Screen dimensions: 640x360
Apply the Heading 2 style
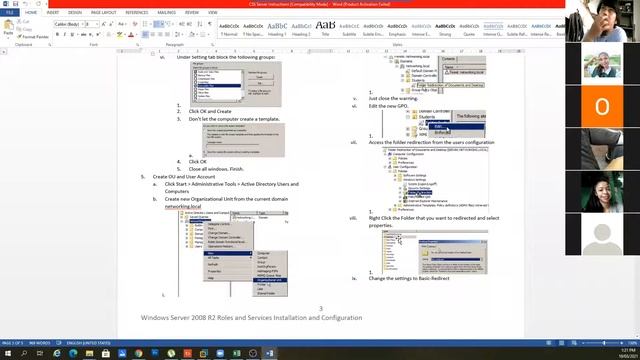tap(301, 29)
